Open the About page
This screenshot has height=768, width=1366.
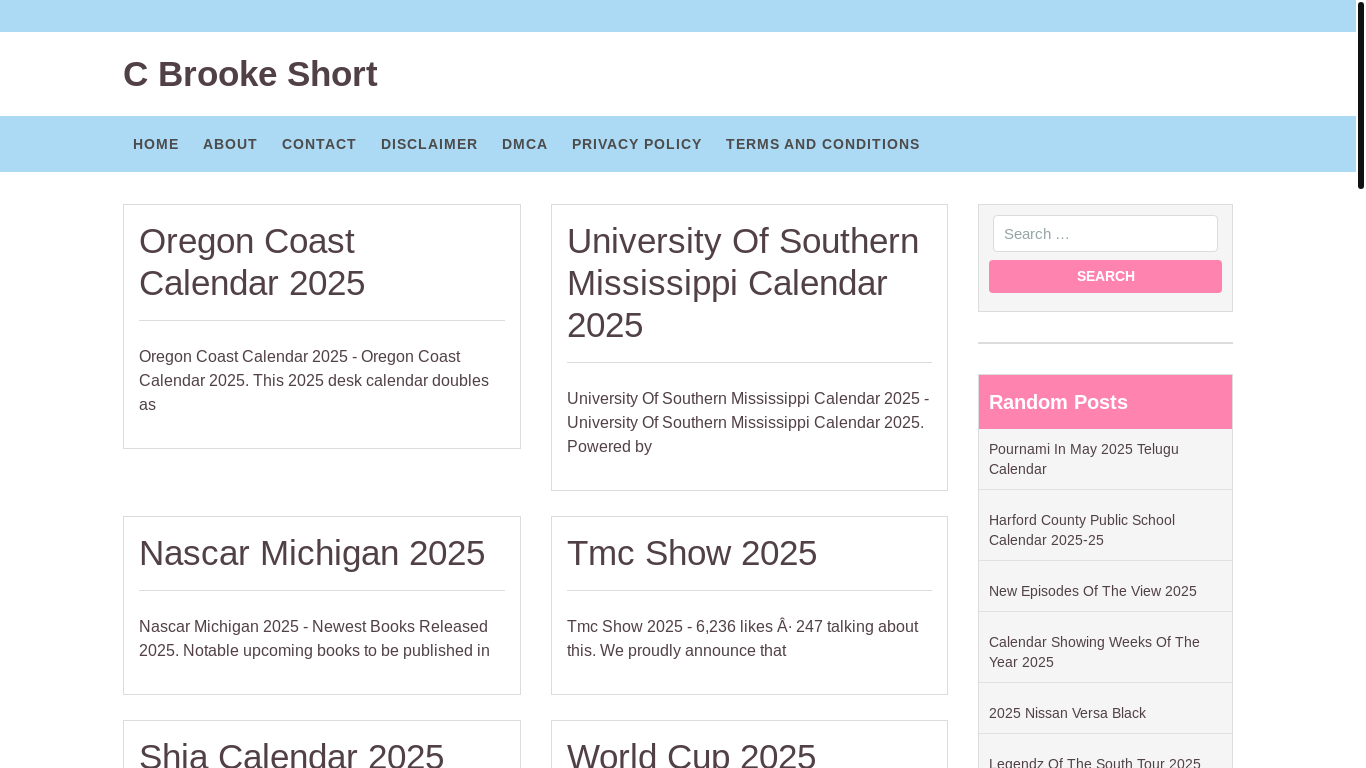click(230, 144)
